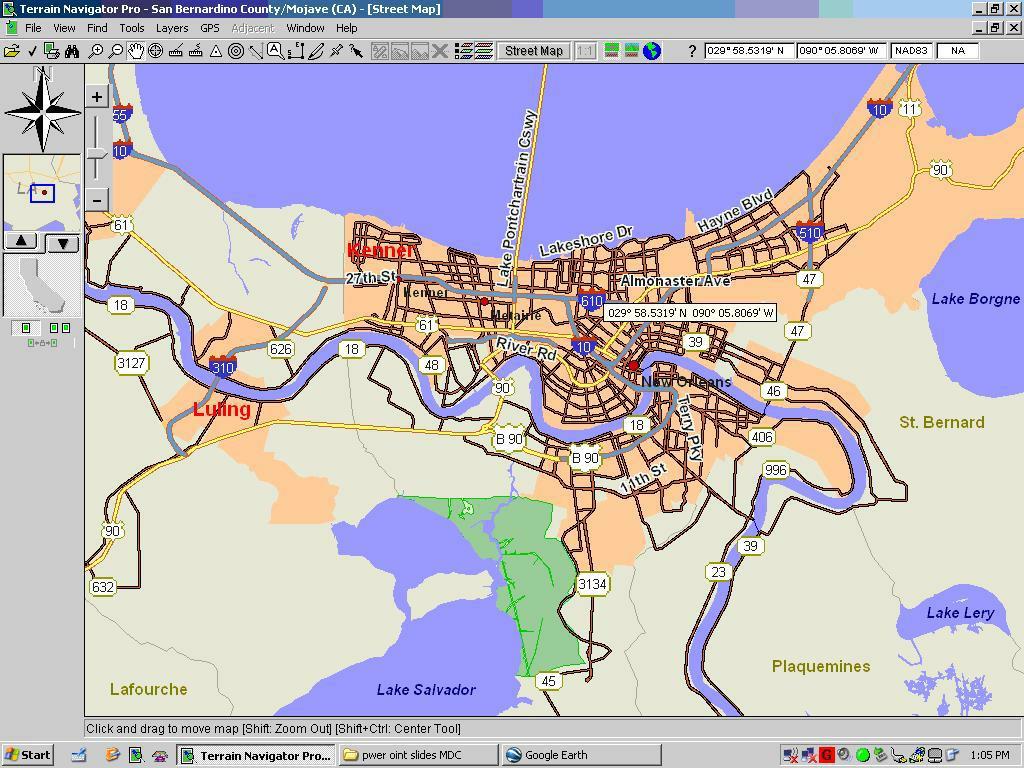
Task: Select the hand pan tool
Action: (136, 51)
